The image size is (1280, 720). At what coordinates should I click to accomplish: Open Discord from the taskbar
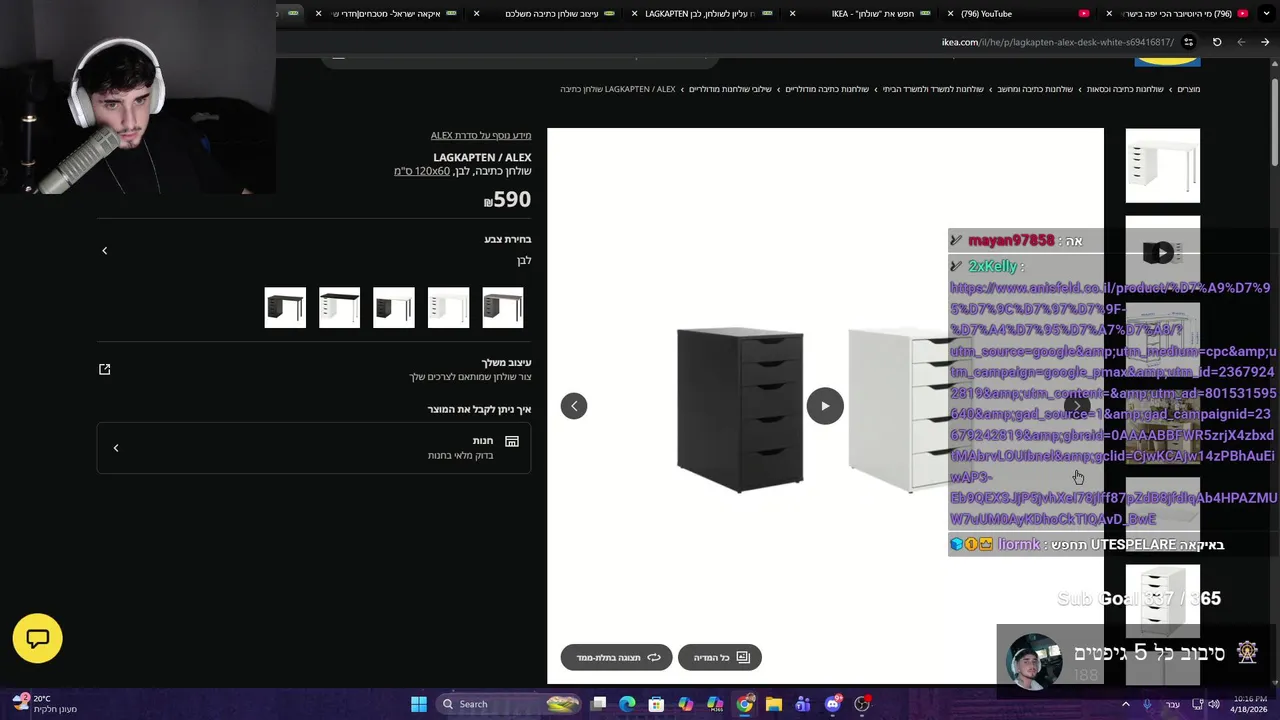[833, 704]
